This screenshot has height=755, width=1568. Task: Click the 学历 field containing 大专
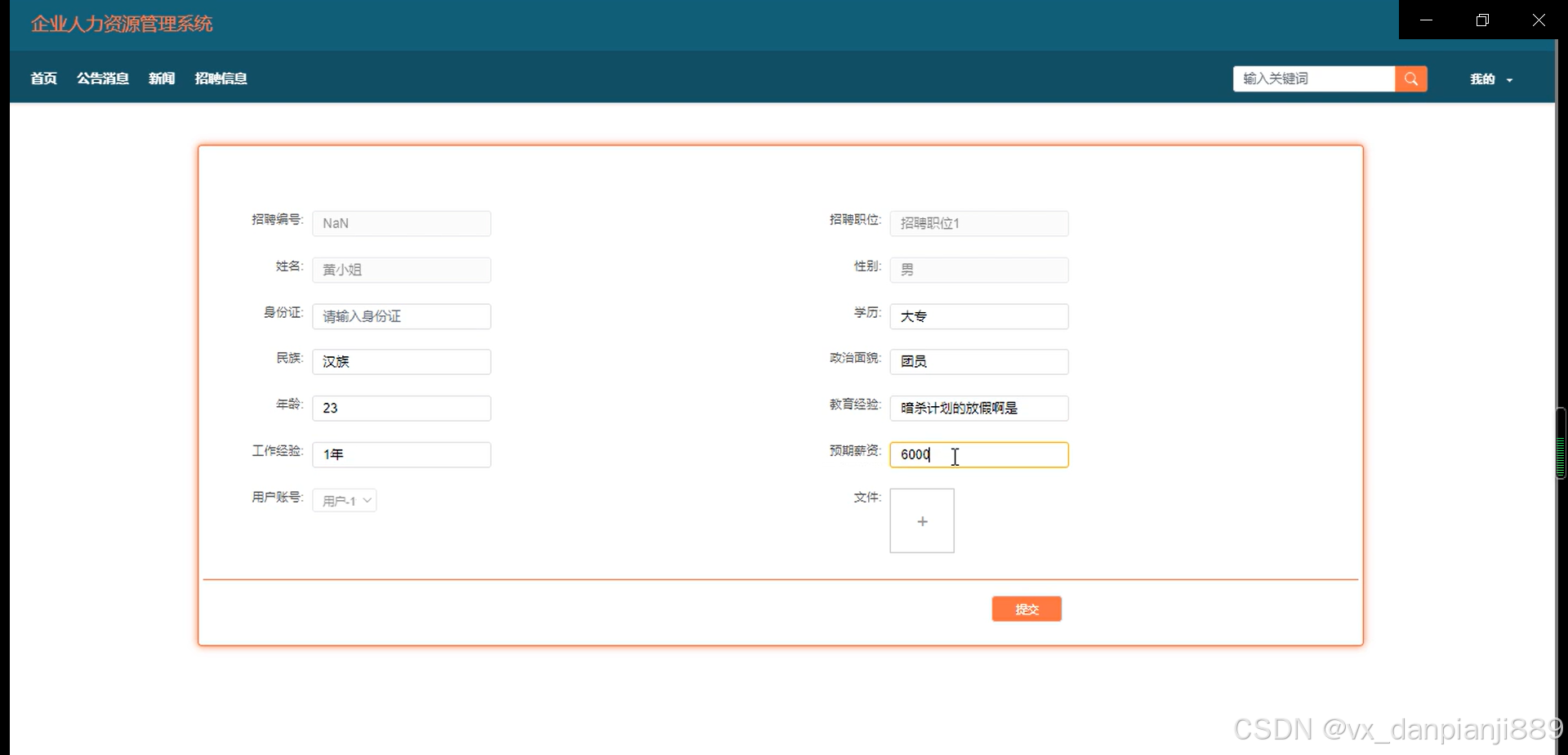coord(979,316)
